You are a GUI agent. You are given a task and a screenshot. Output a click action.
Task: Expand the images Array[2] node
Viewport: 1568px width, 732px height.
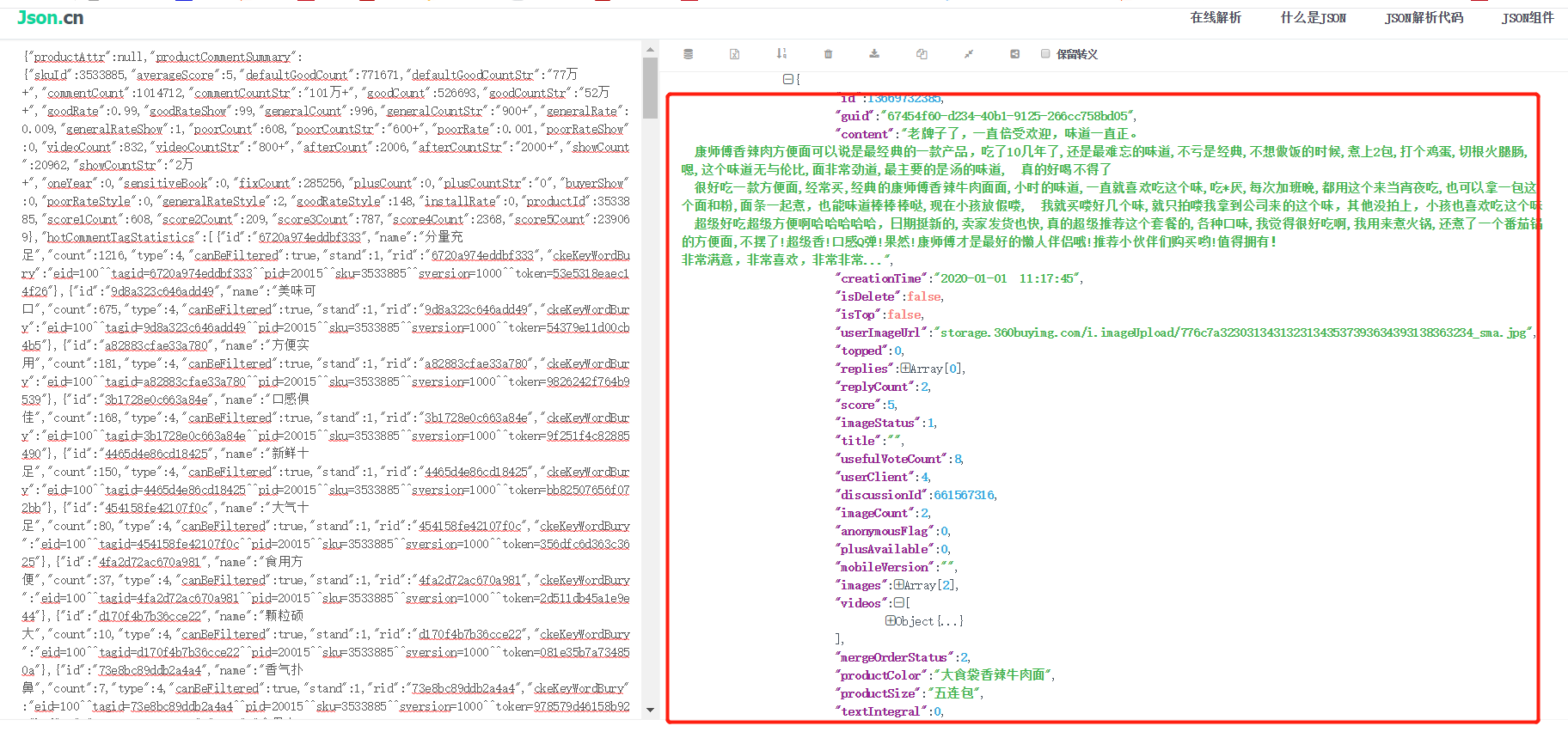(x=899, y=585)
